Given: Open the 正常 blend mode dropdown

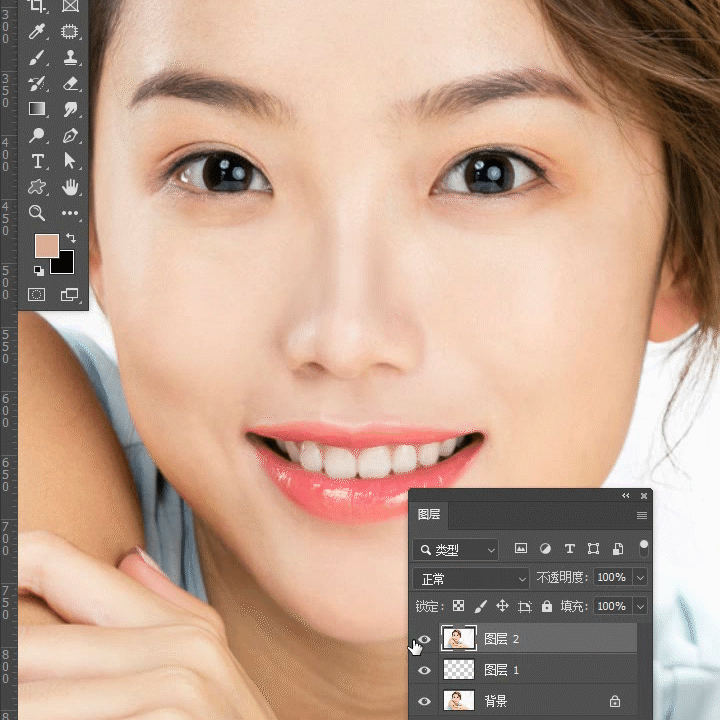Looking at the screenshot, I should click(471, 579).
